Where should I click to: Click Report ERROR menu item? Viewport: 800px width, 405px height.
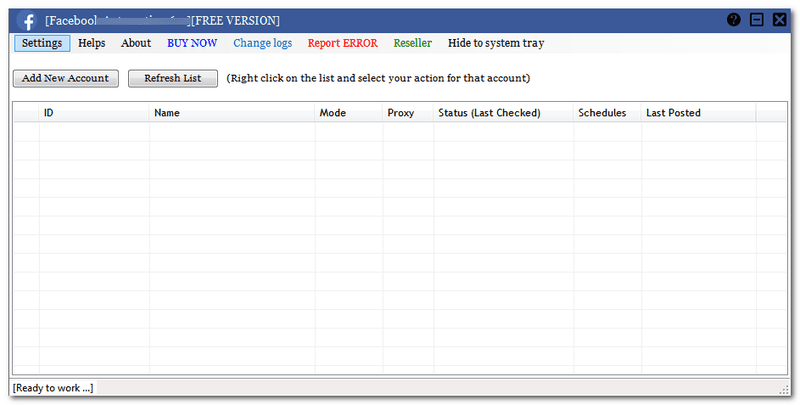coord(343,43)
